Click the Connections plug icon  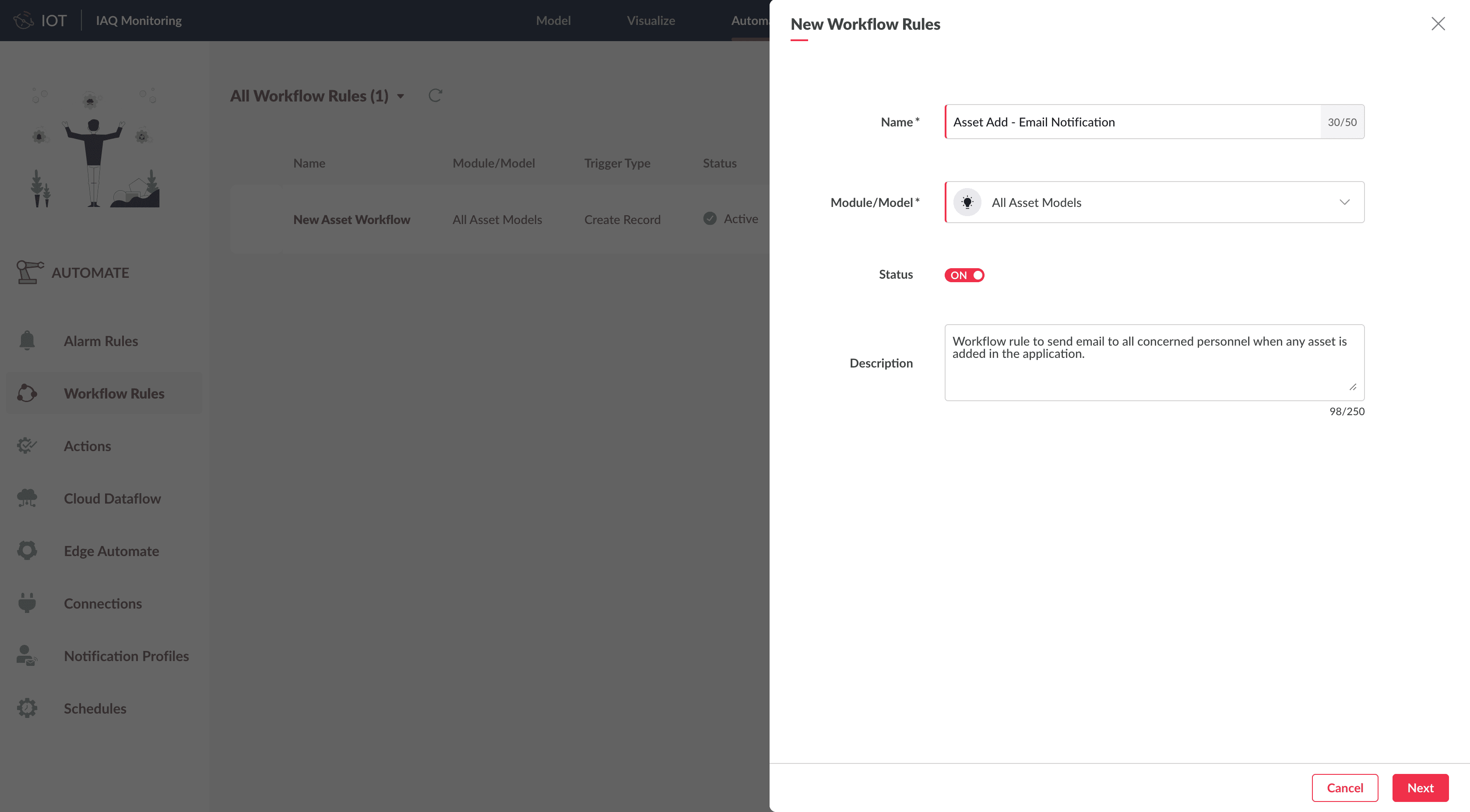tap(27, 603)
